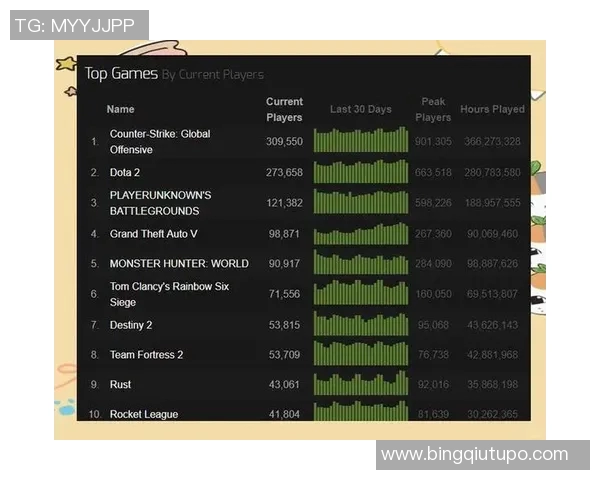Screen dimensions: 600x480
Task: Open Counter-Strike: Global Offensive game link
Action: 160,141
